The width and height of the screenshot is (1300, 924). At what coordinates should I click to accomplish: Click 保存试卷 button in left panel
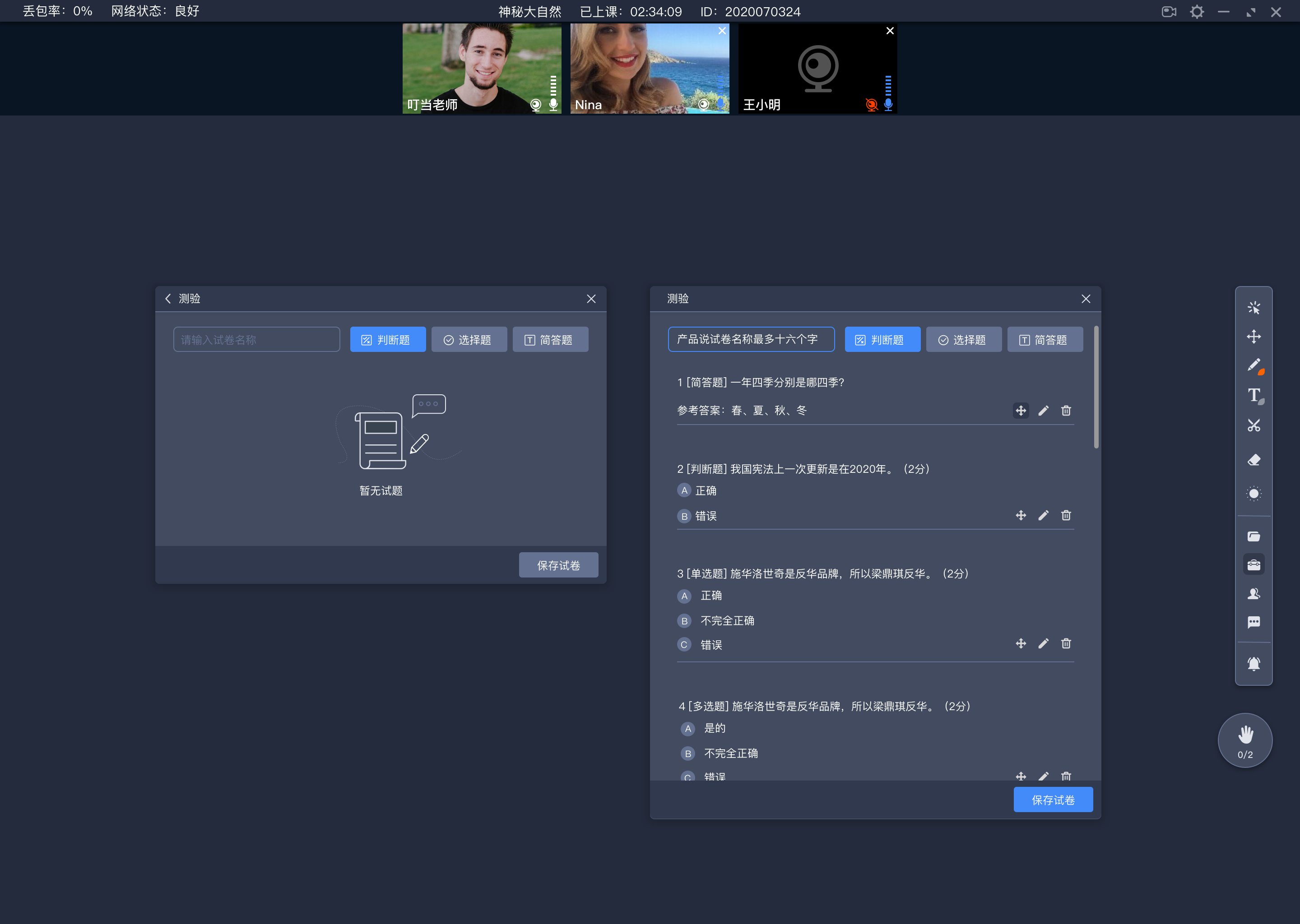pyautogui.click(x=557, y=565)
